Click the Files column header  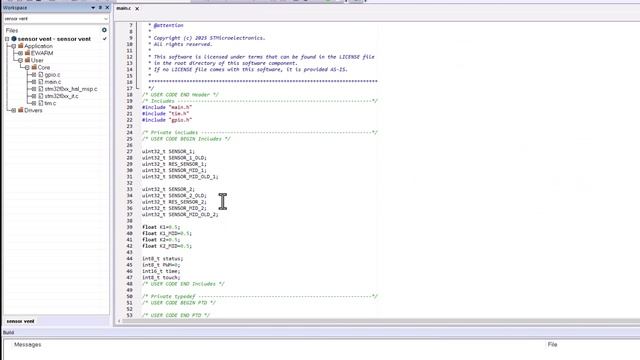point(11,31)
